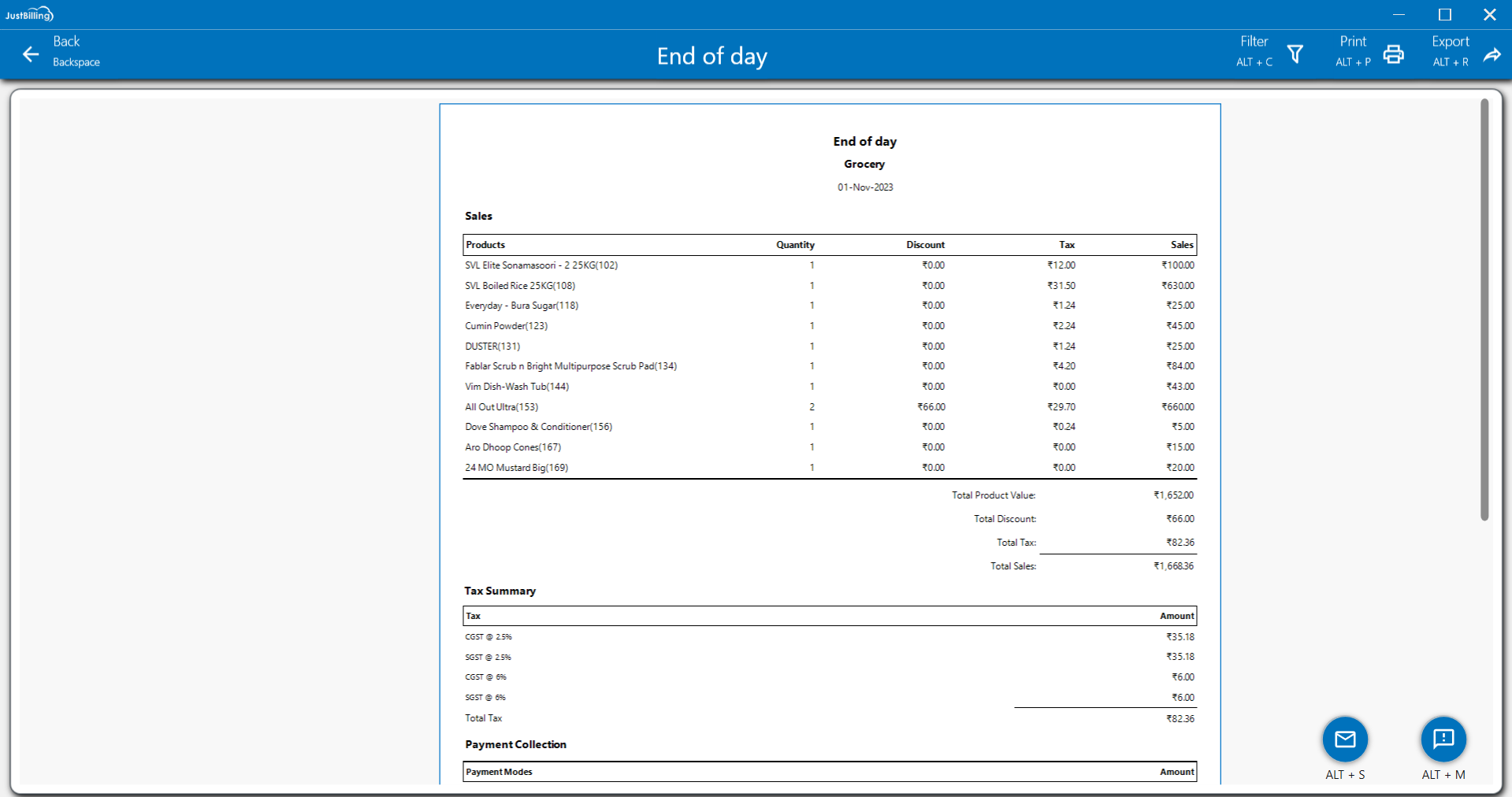Screen dimensions: 1512x797
Task: Open the feedback message bubble button
Action: point(1443,739)
